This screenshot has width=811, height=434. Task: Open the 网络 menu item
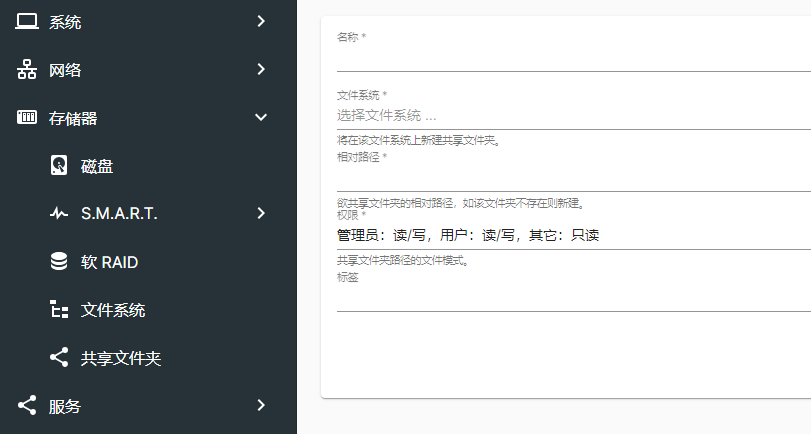click(x=65, y=70)
